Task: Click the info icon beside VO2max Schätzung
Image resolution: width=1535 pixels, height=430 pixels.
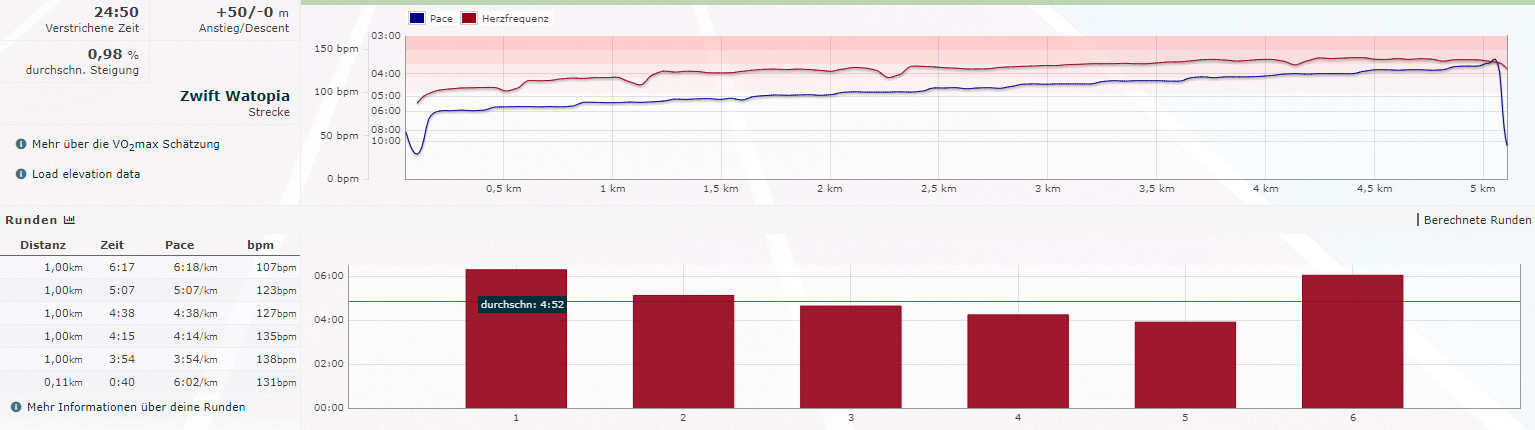Action: pos(21,144)
